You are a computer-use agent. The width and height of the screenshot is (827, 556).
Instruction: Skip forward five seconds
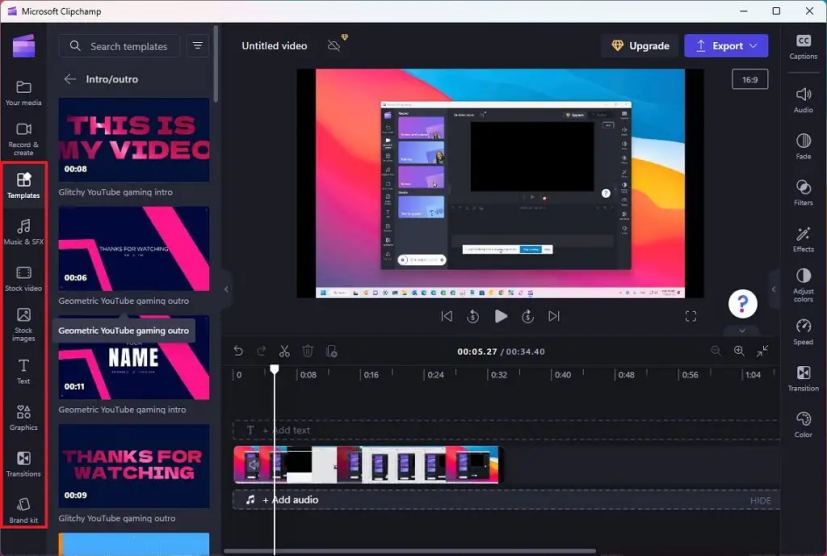pyautogui.click(x=527, y=316)
